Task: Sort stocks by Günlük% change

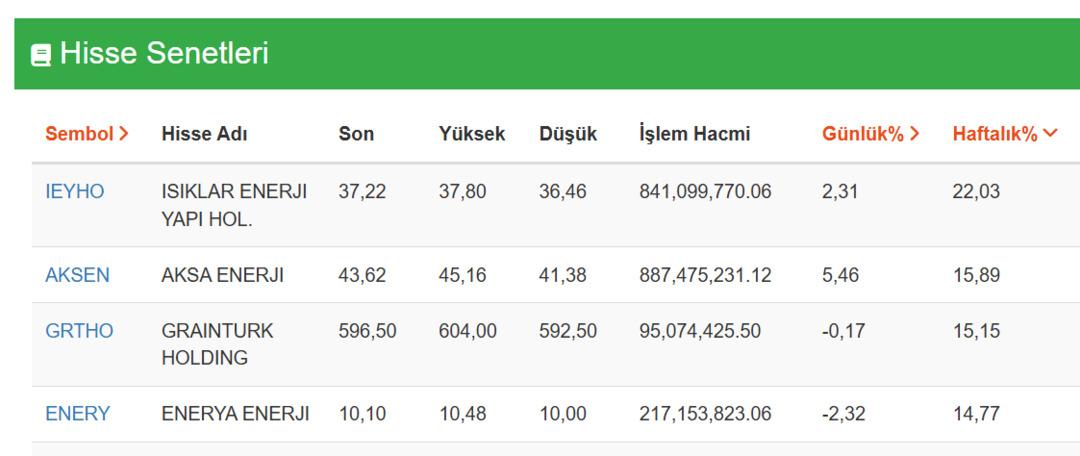Action: pyautogui.click(x=870, y=134)
